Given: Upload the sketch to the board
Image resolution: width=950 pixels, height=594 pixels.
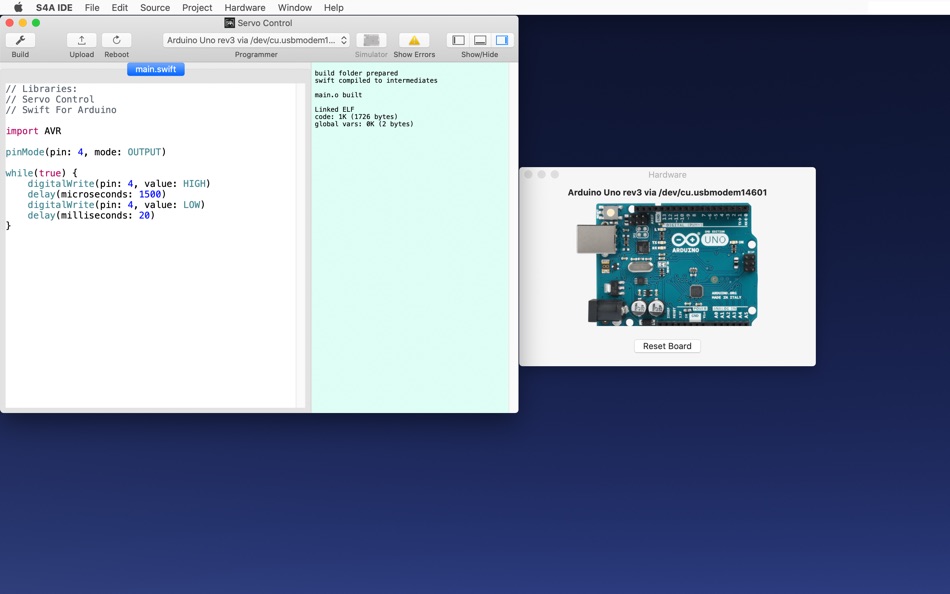Looking at the screenshot, I should coord(81,40).
